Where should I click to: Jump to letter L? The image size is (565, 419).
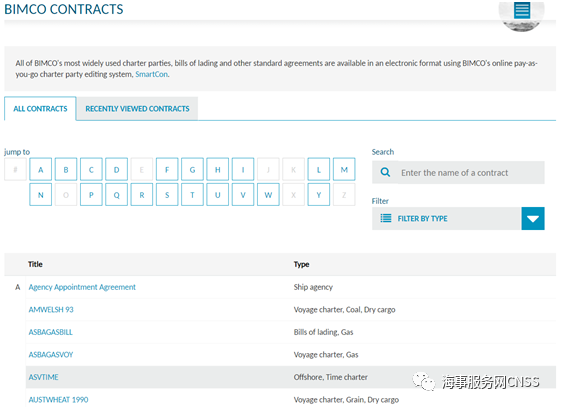click(319, 169)
